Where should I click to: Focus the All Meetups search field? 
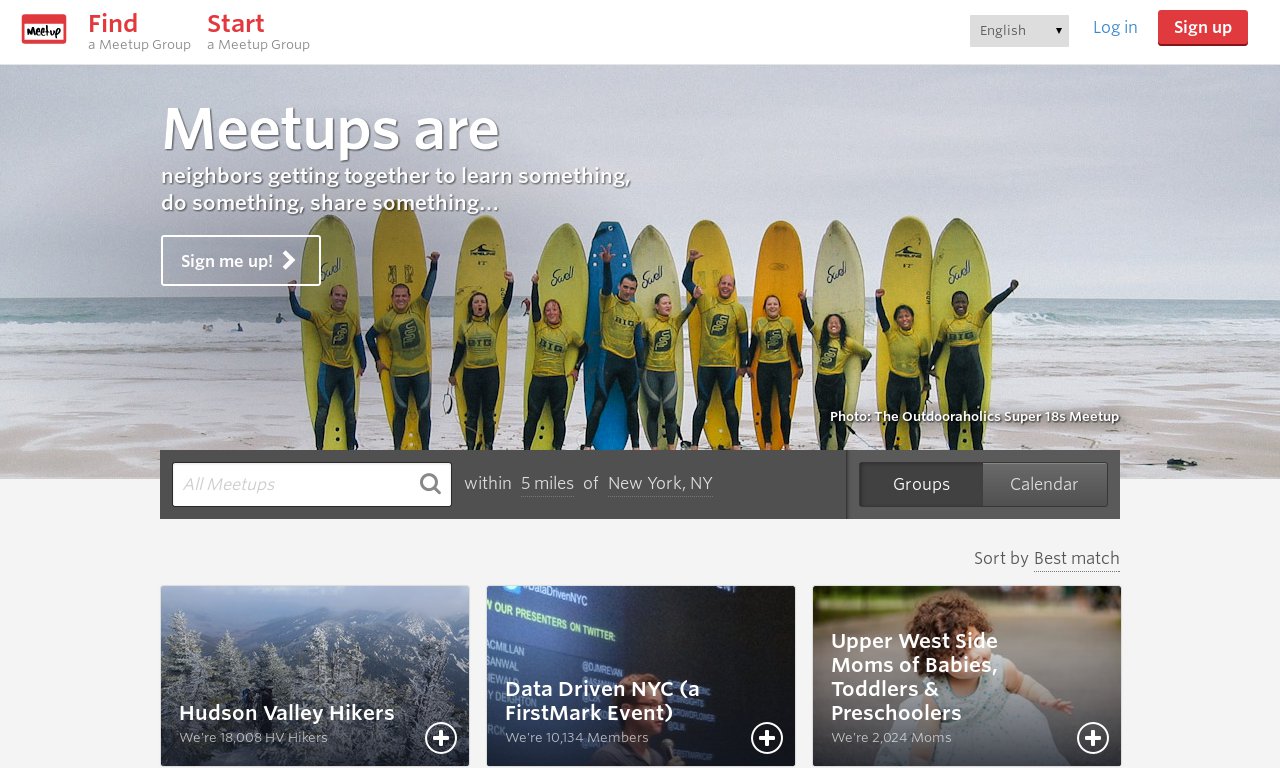(x=312, y=484)
